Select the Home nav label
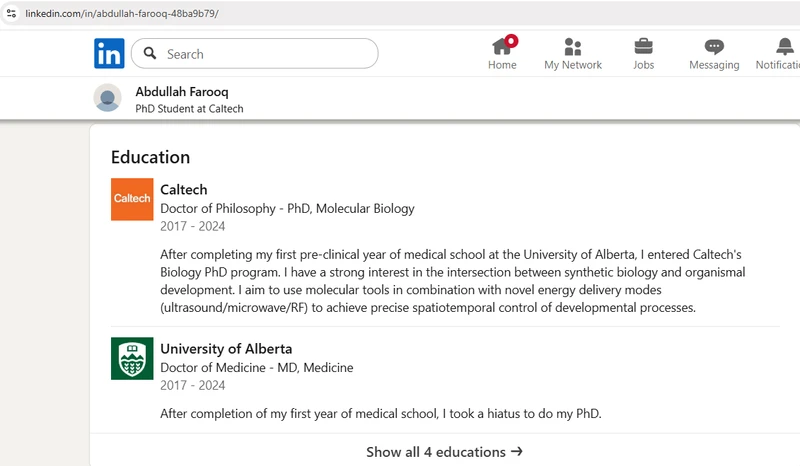Image resolution: width=800 pixels, height=466 pixels. (x=502, y=65)
